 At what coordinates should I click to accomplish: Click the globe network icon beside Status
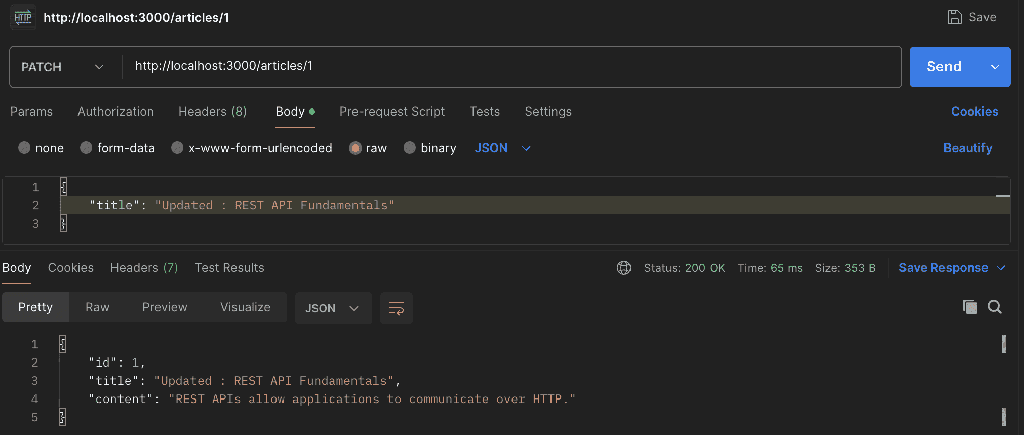click(624, 268)
